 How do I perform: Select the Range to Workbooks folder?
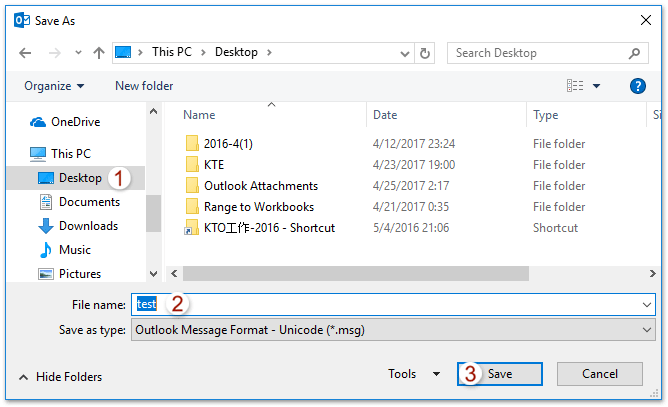click(259, 207)
